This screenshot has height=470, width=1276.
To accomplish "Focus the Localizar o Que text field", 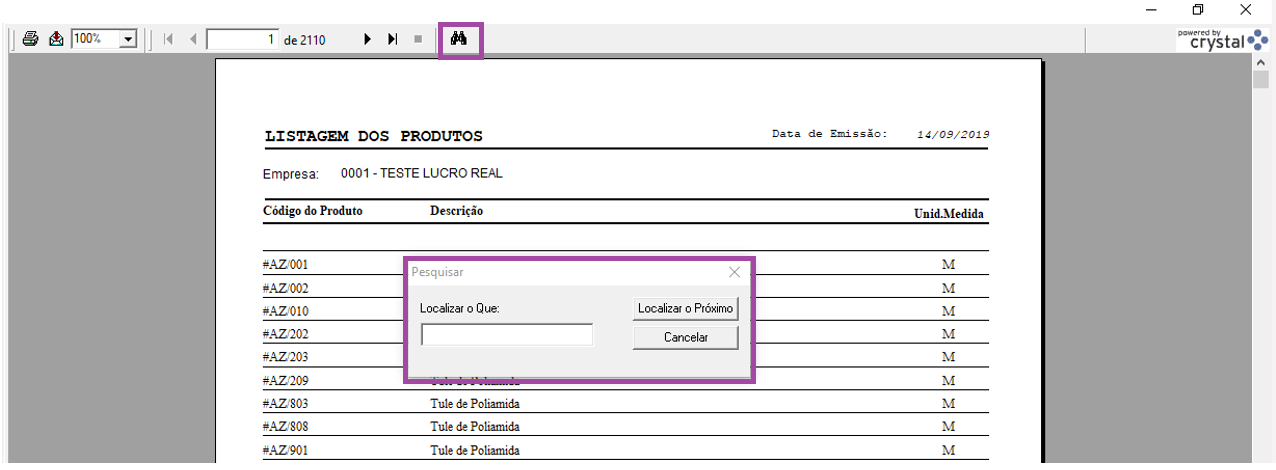I will pos(507,335).
